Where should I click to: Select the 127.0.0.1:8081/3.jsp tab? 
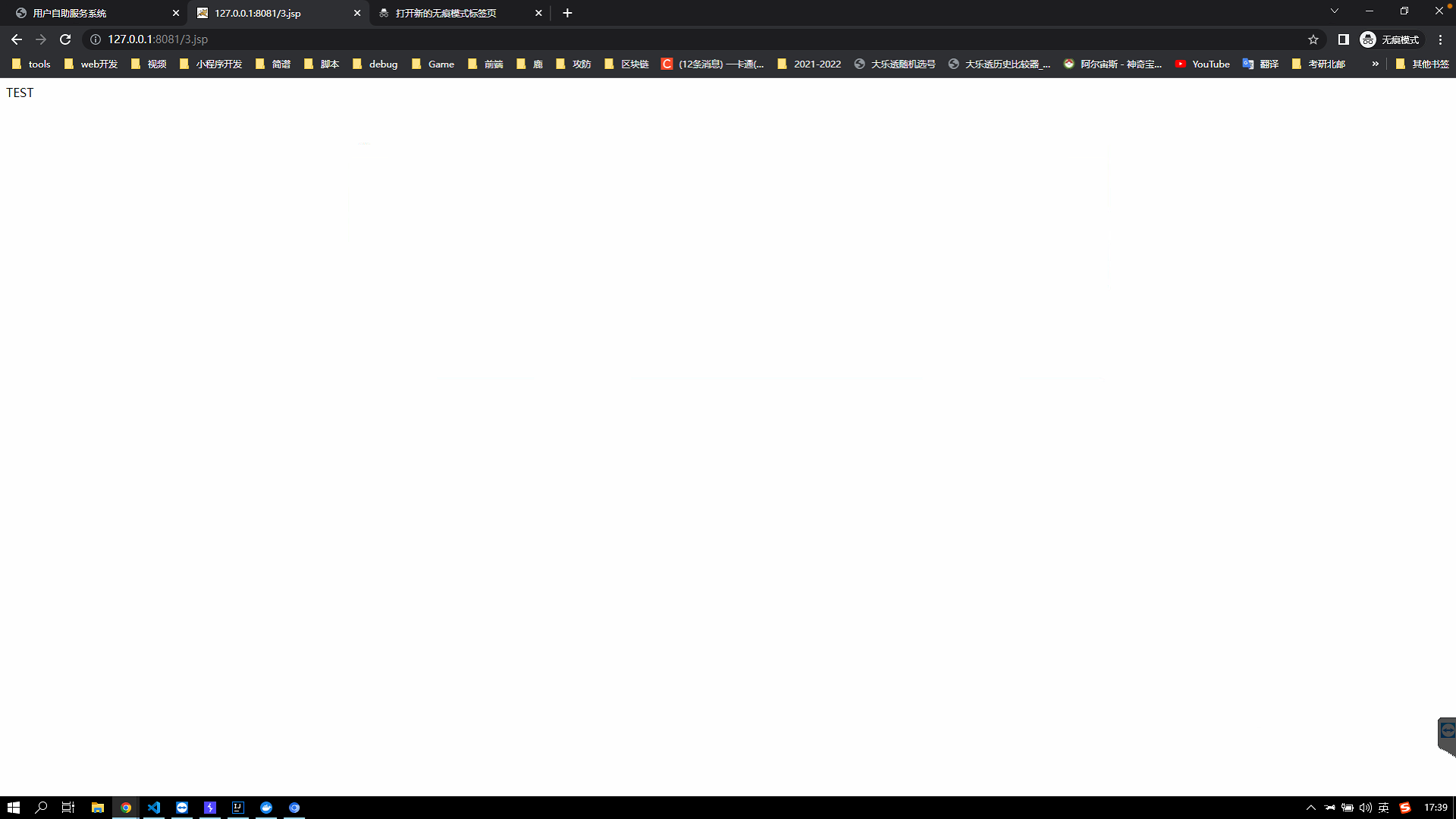[x=278, y=13]
